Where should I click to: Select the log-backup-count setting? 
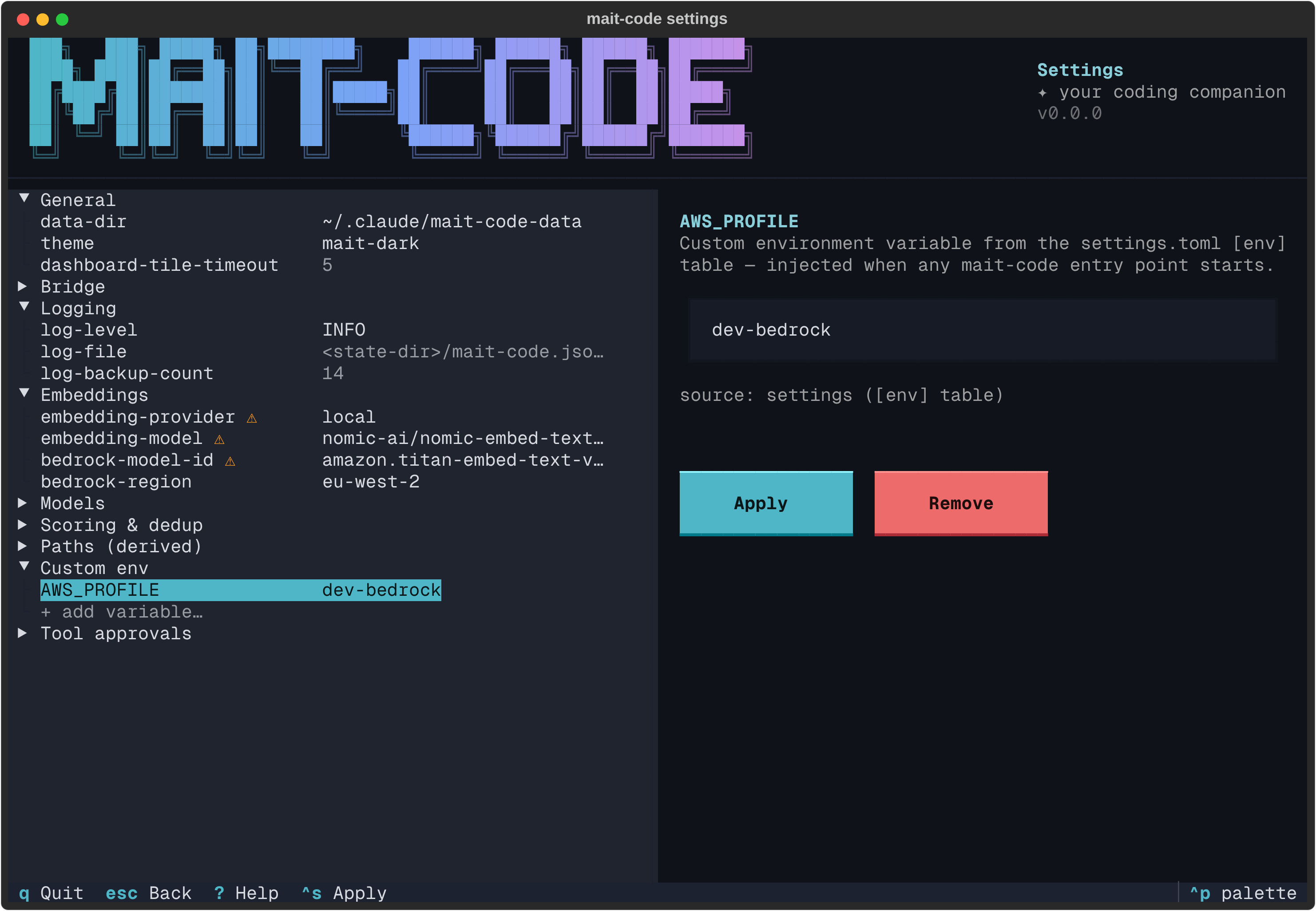192,373
